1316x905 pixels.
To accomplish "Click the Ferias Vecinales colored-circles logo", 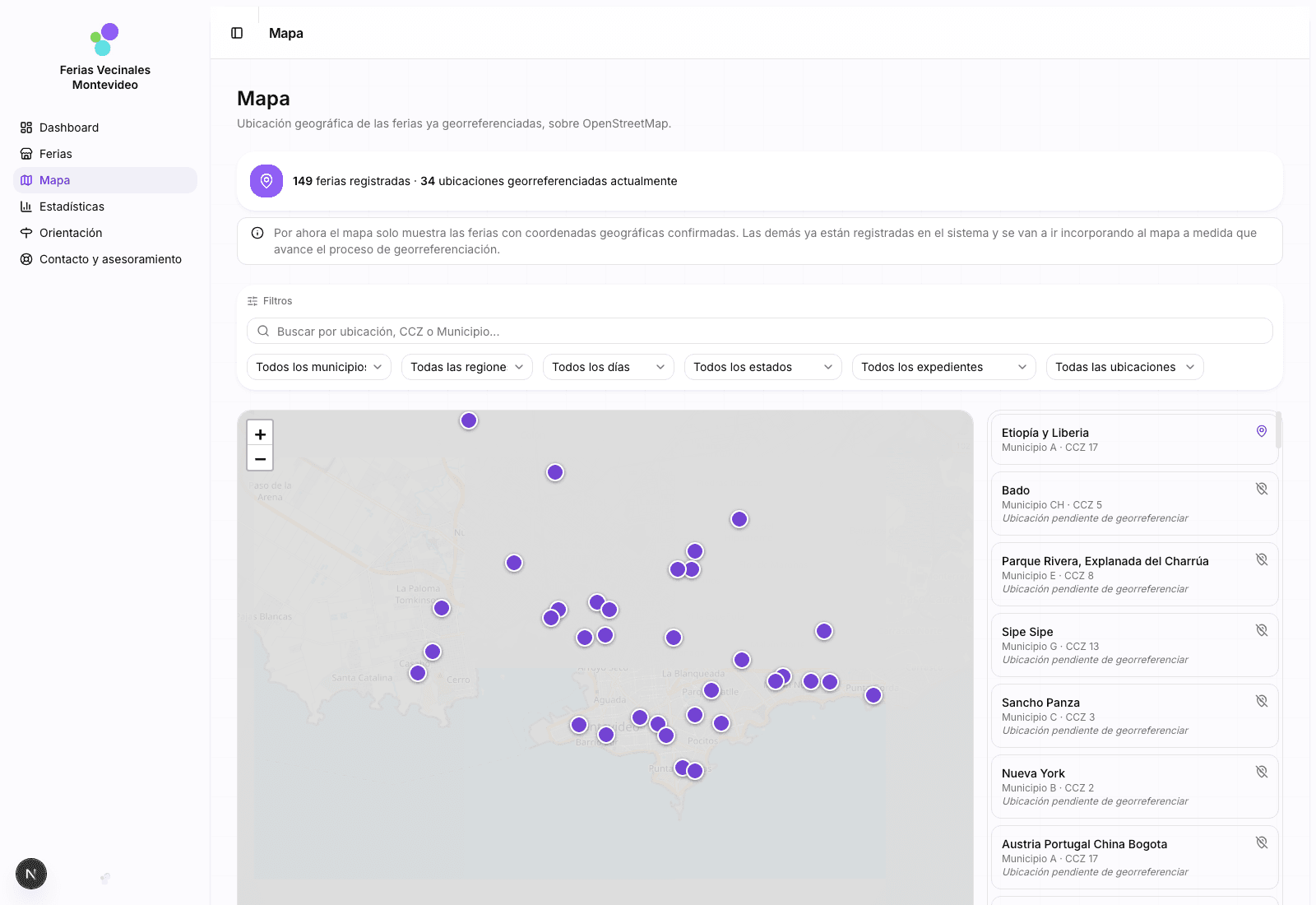I will (104, 39).
